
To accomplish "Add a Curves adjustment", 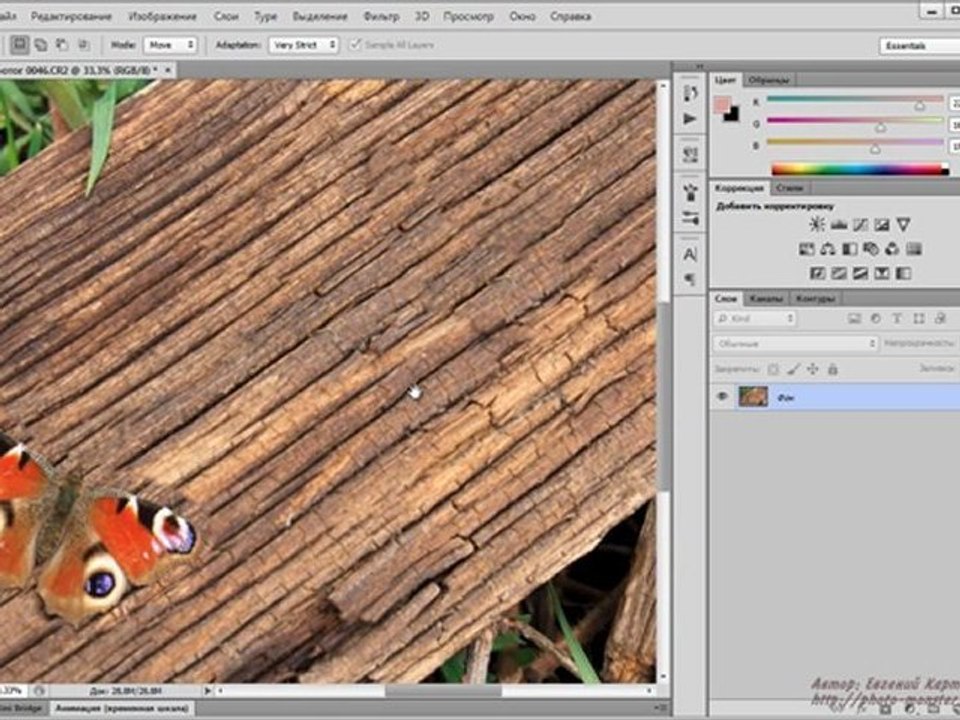I will click(860, 225).
